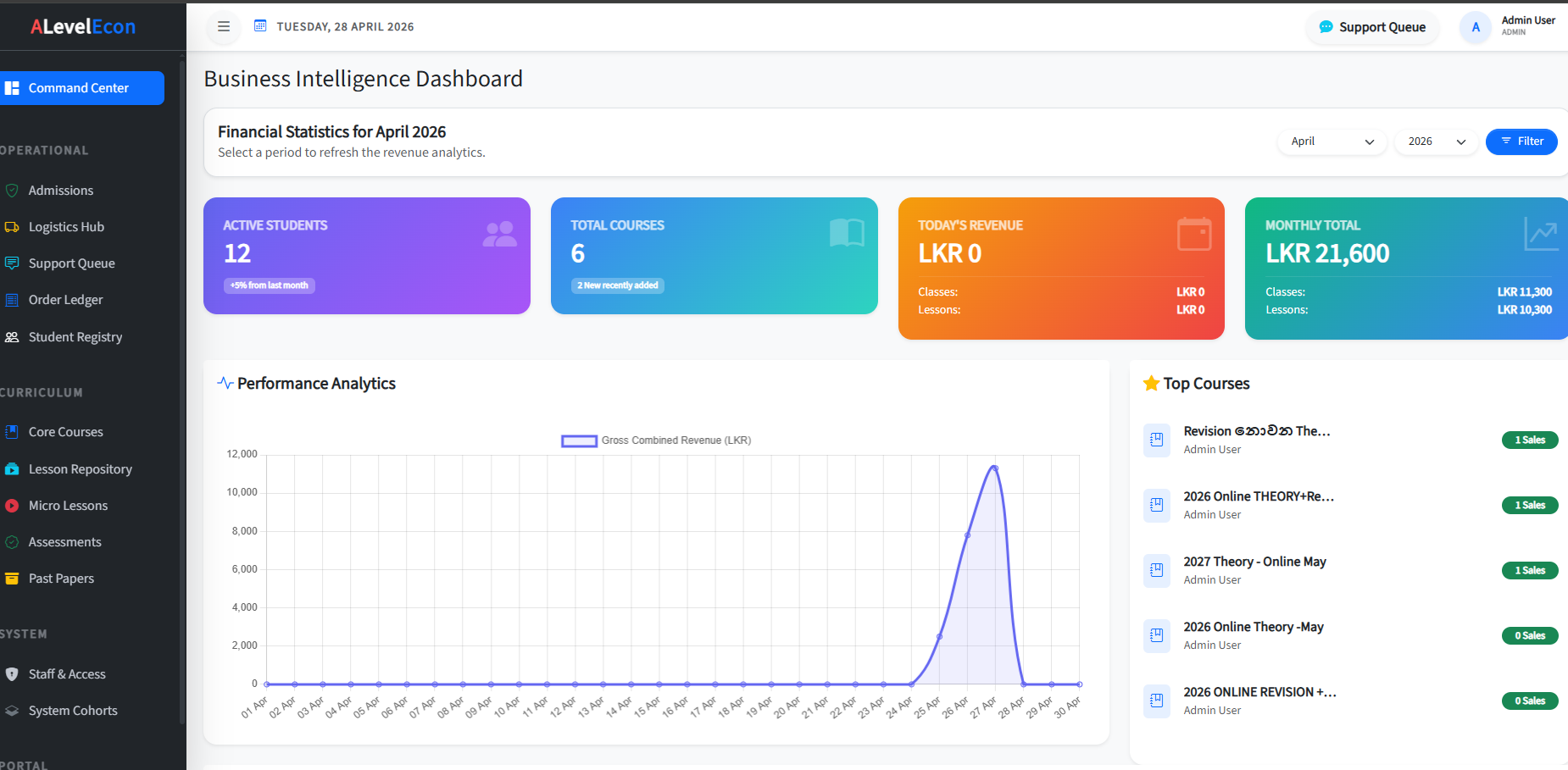Viewport: 1568px width, 770px height.
Task: Click the Logistics Hub truck icon
Action: click(12, 227)
